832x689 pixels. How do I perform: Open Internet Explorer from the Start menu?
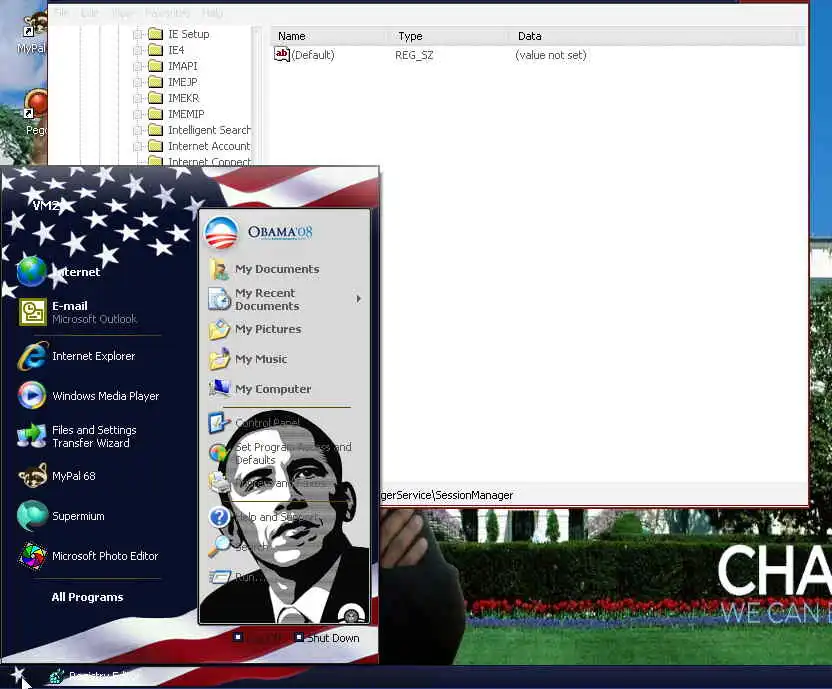click(76, 356)
